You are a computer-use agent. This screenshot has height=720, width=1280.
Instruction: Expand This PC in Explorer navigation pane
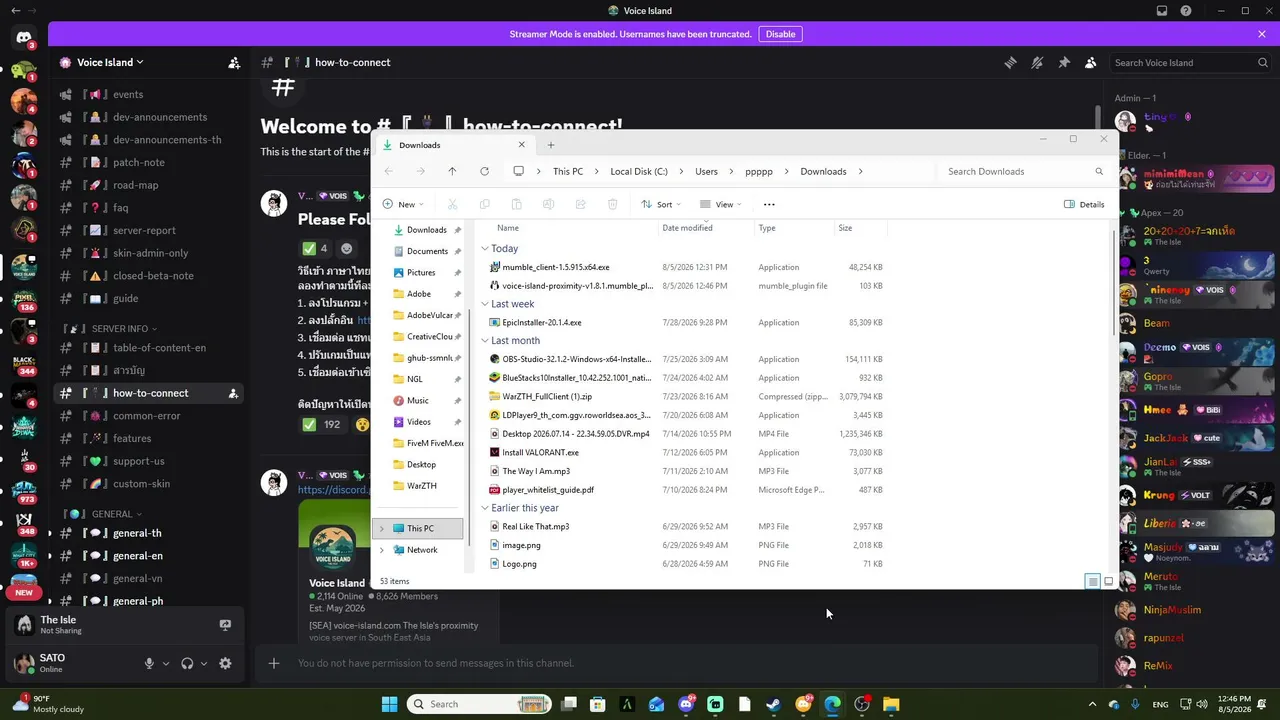(381, 528)
